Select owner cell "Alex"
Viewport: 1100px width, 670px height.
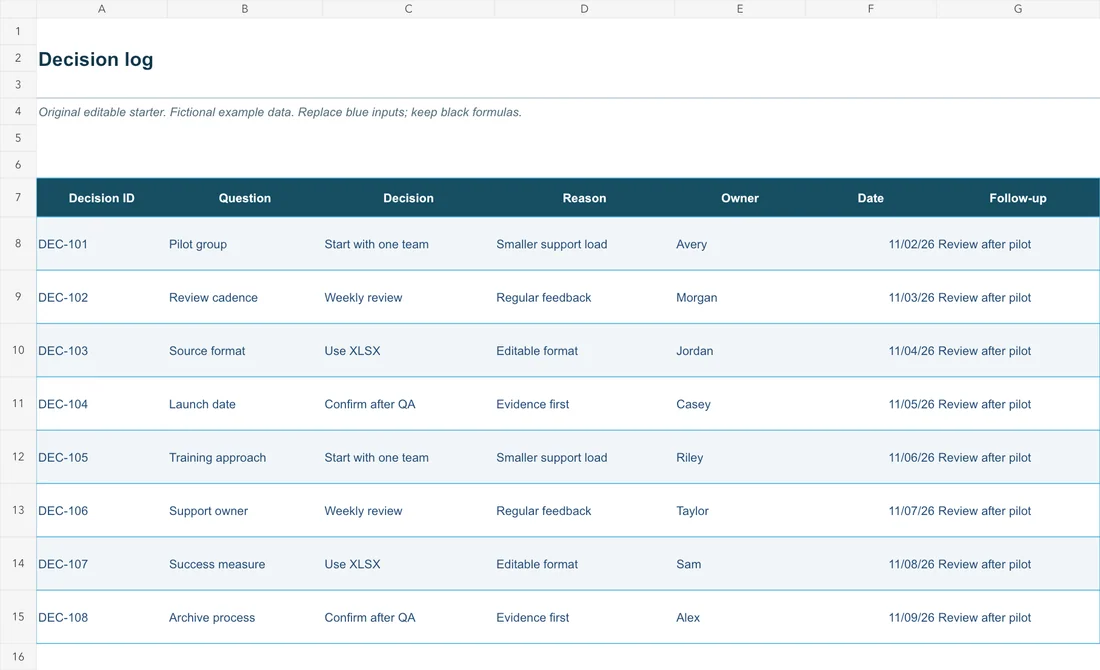(x=740, y=617)
